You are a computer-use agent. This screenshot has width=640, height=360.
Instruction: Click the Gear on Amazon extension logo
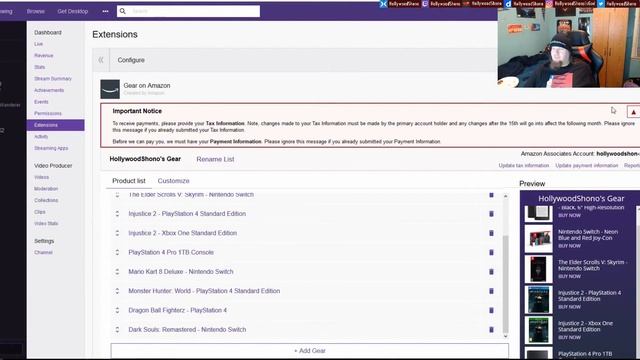tap(110, 89)
